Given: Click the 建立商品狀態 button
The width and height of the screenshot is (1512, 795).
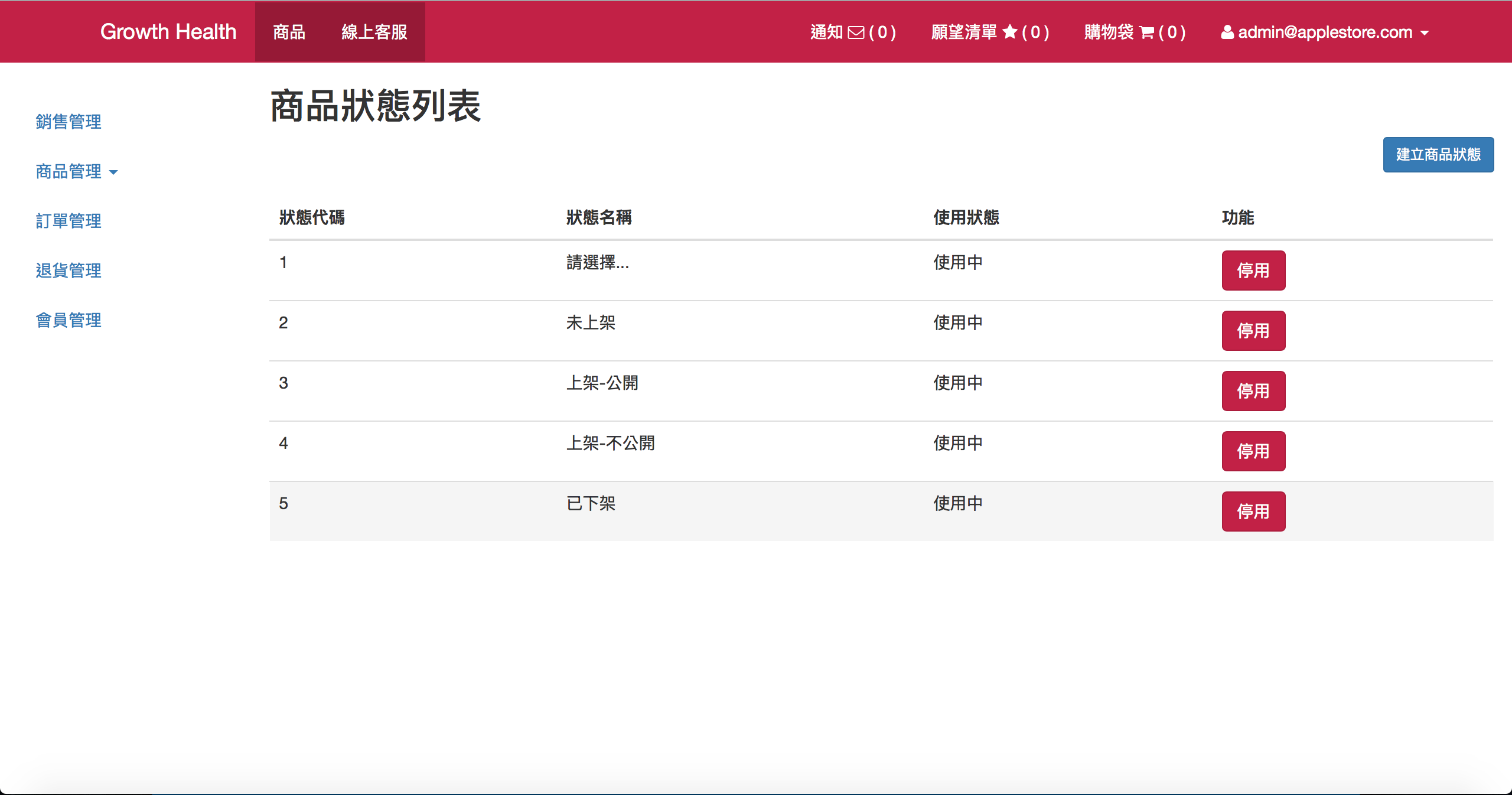Looking at the screenshot, I should tap(1438, 155).
